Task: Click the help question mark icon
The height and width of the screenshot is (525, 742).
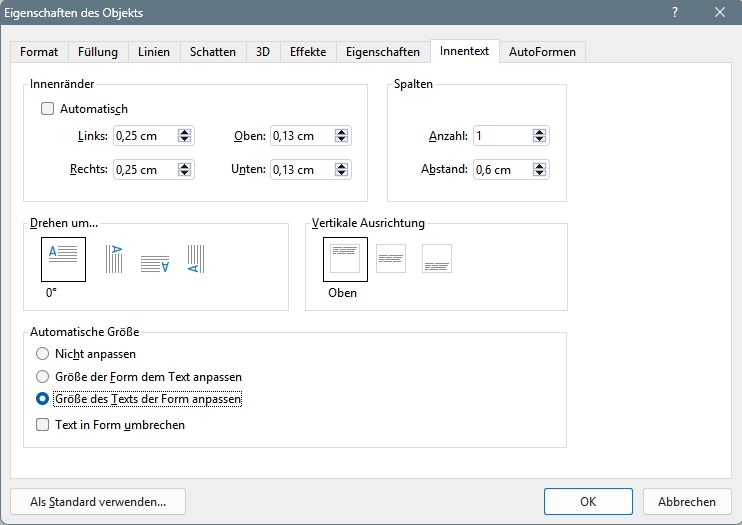Action: pyautogui.click(x=675, y=12)
